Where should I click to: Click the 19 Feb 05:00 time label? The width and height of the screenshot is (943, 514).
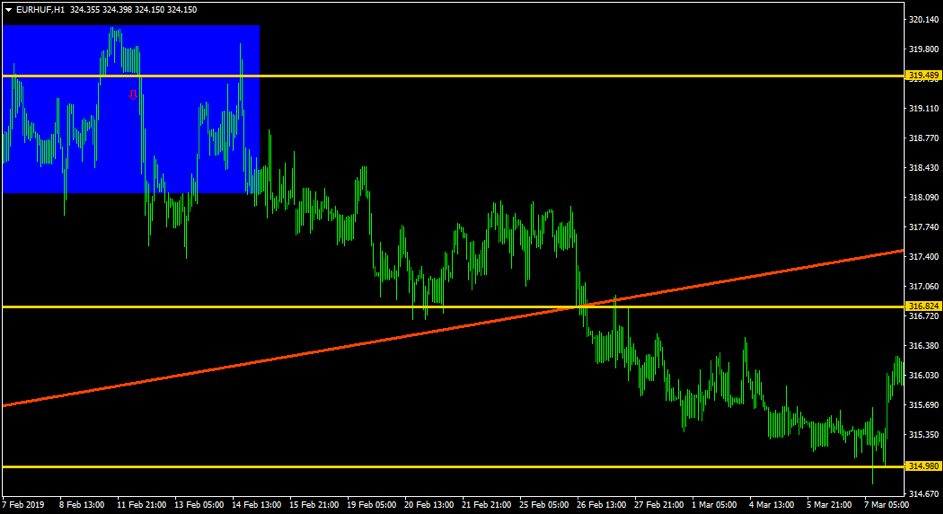[370, 505]
